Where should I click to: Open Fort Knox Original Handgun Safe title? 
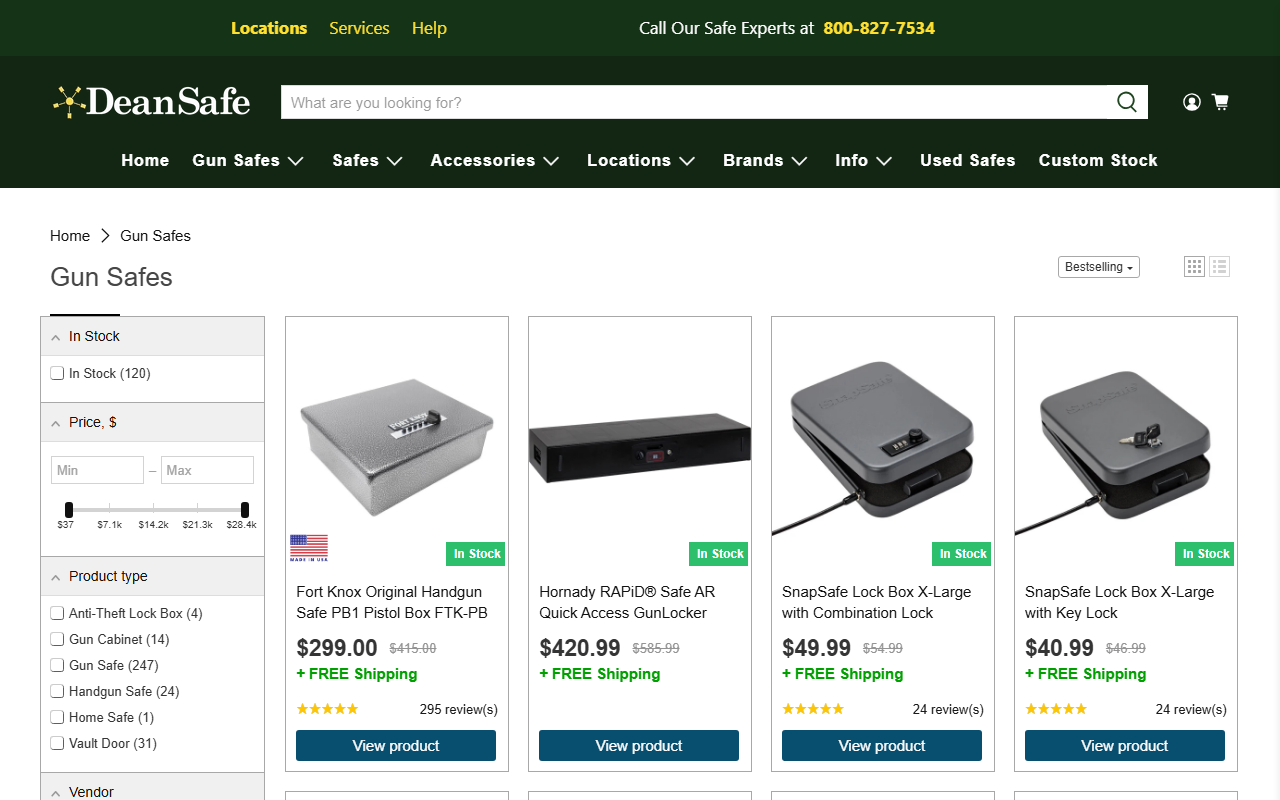pyautogui.click(x=392, y=602)
